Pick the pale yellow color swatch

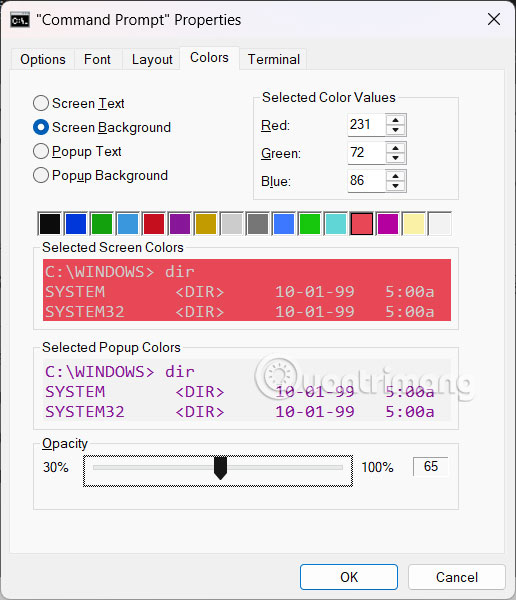pos(414,224)
